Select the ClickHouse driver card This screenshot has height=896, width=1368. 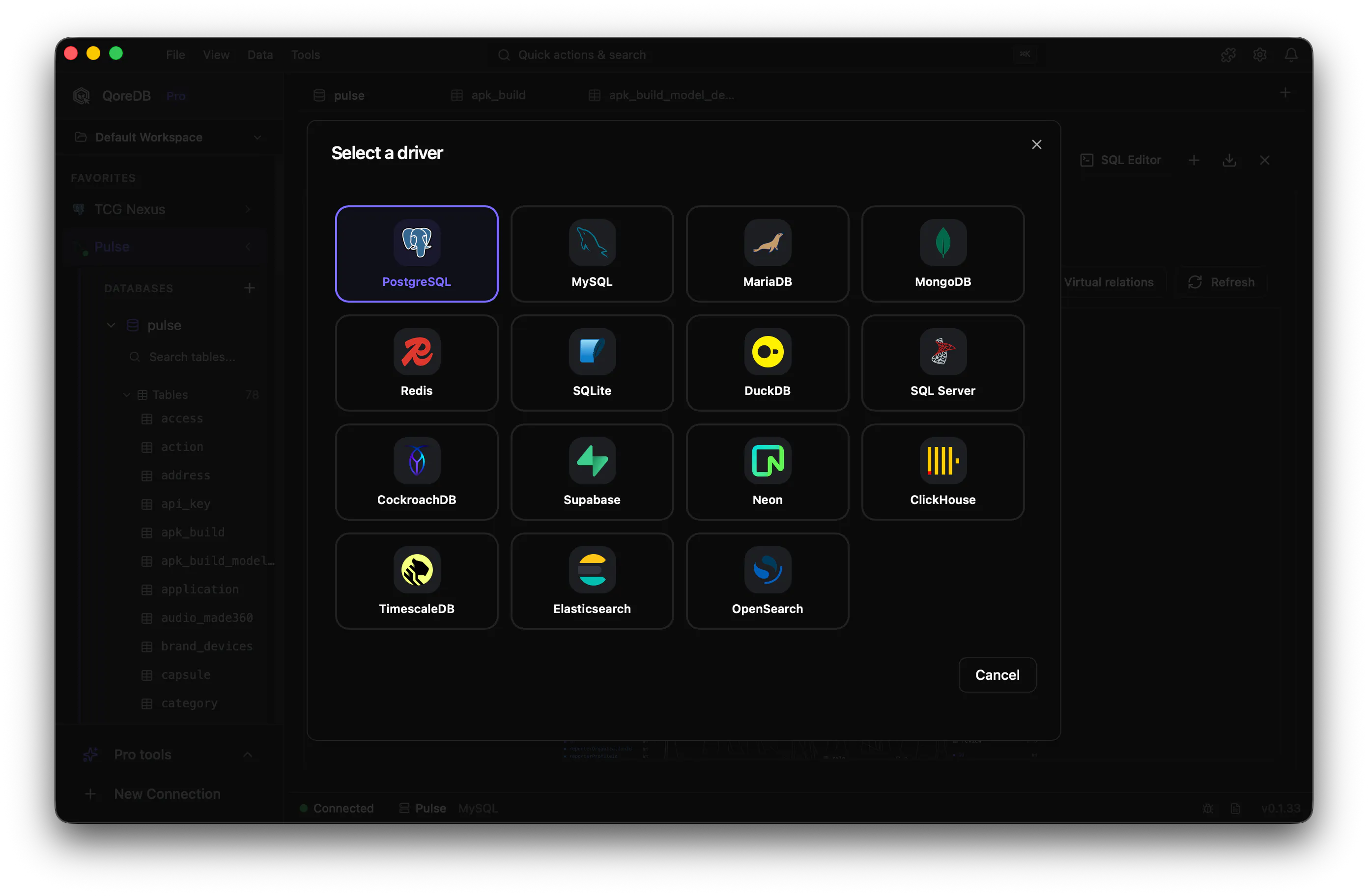coord(942,472)
